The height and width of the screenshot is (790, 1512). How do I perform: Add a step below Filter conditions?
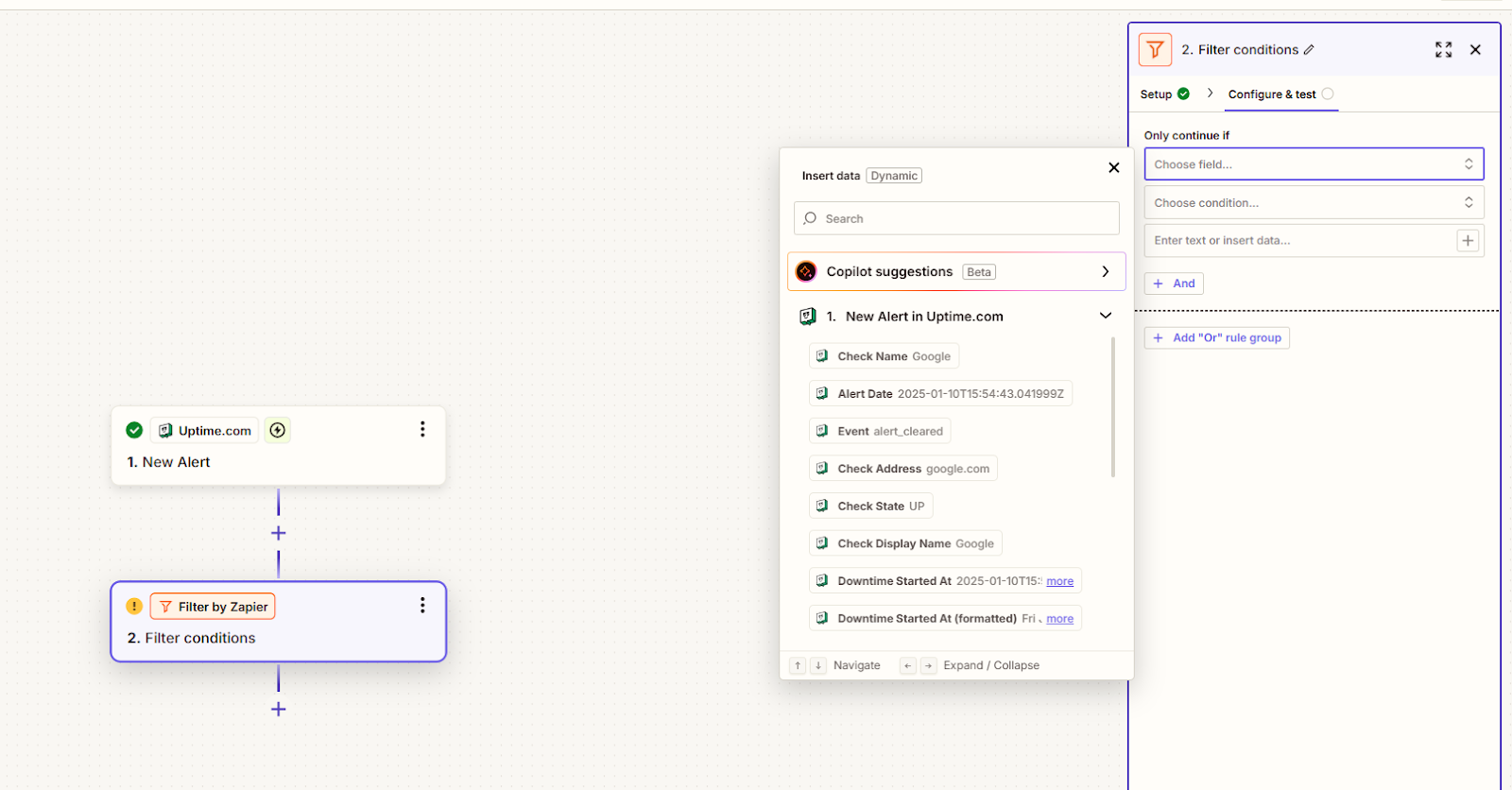tap(279, 709)
